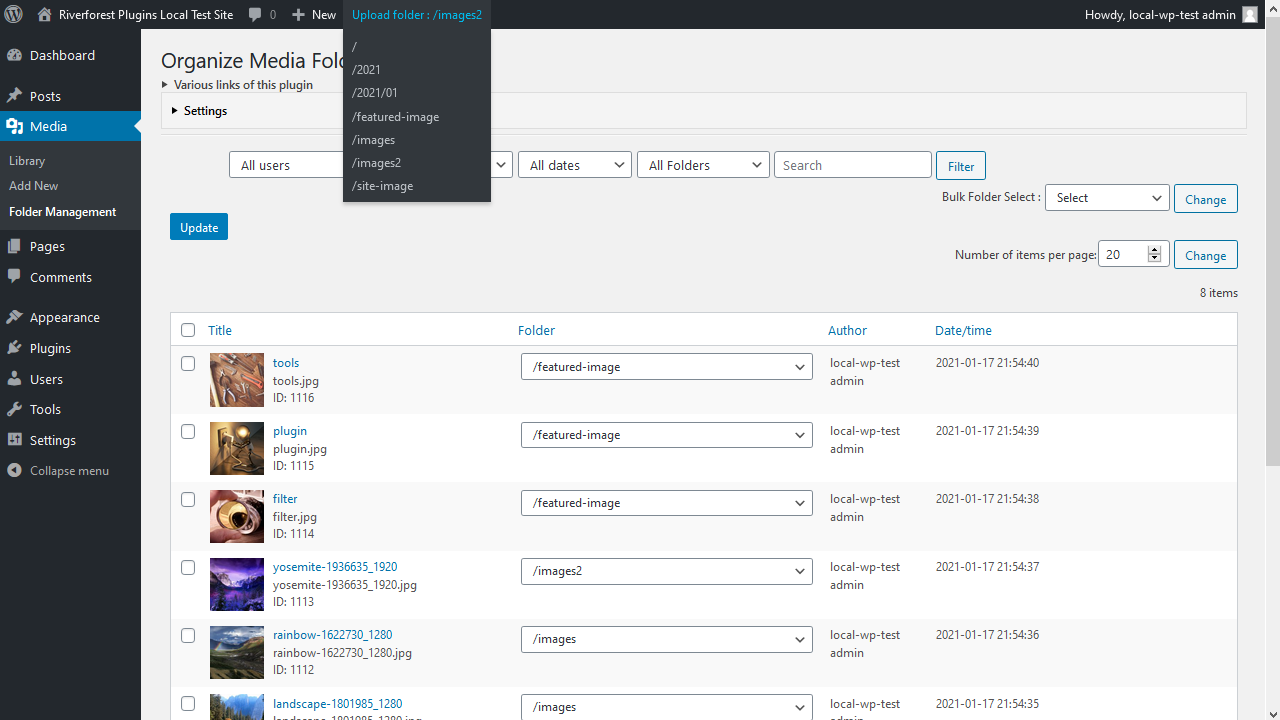The image size is (1280, 720).
Task: Click the Settings sliders icon
Action: click(14, 440)
